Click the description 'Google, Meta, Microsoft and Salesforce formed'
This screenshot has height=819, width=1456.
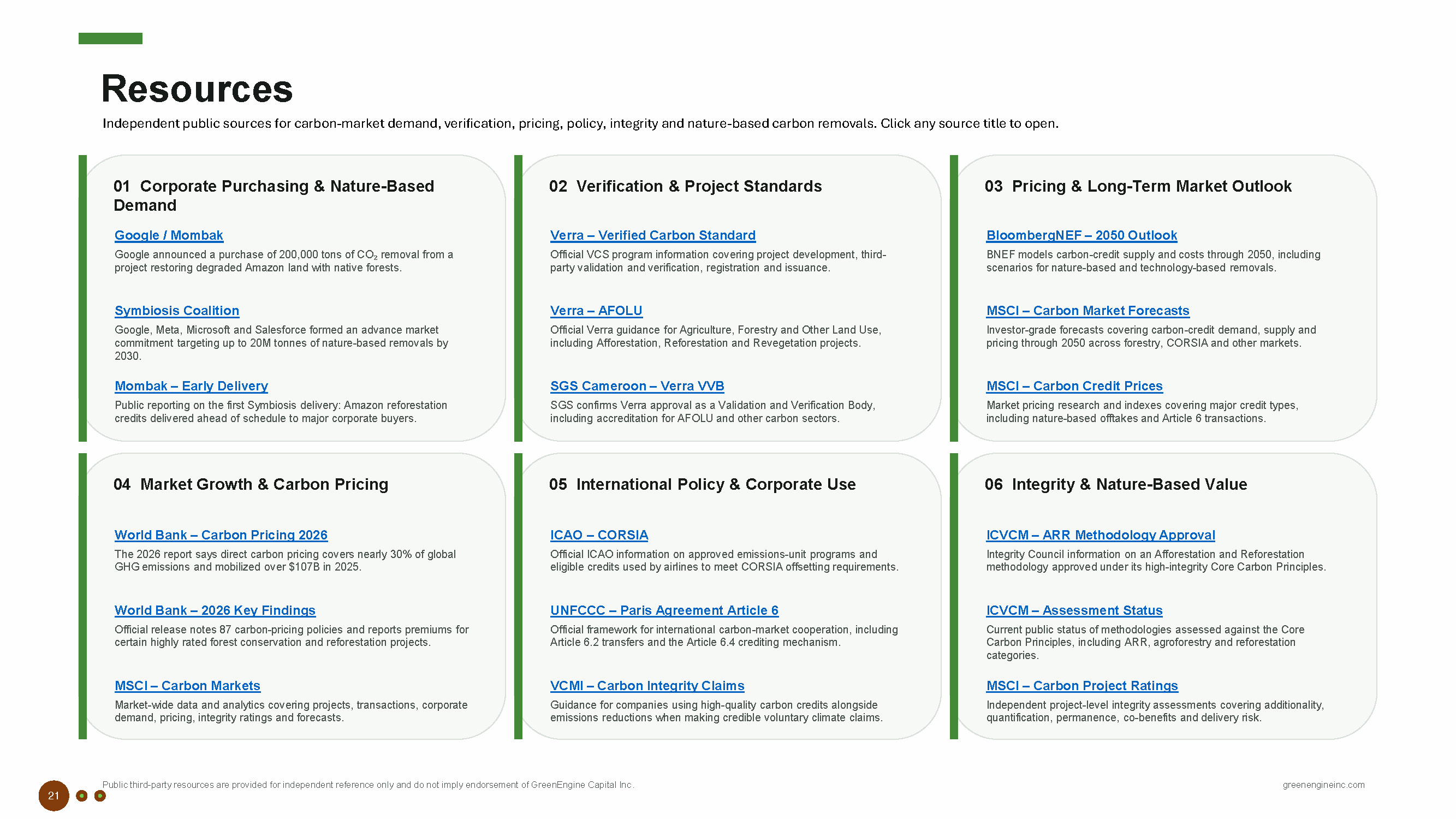pyautogui.click(x=282, y=342)
